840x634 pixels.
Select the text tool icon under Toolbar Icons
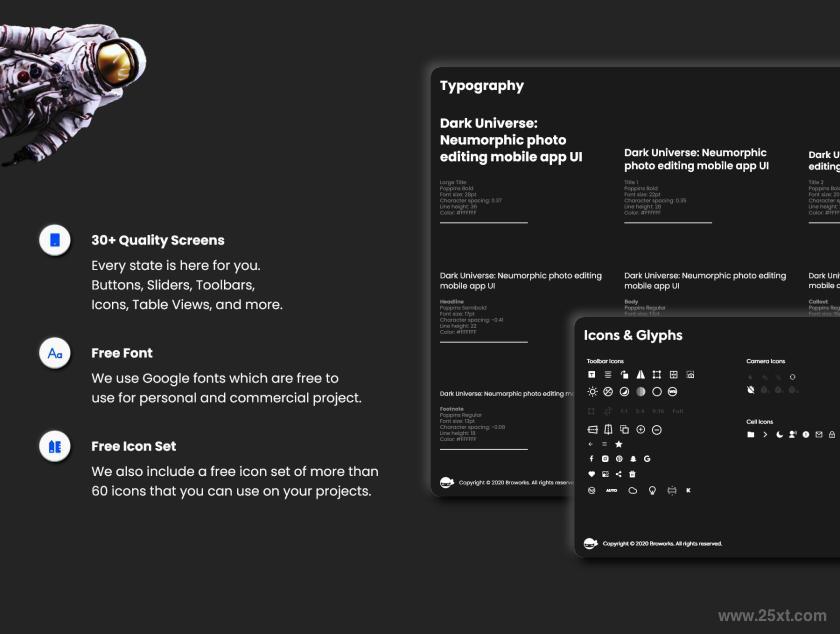591,375
